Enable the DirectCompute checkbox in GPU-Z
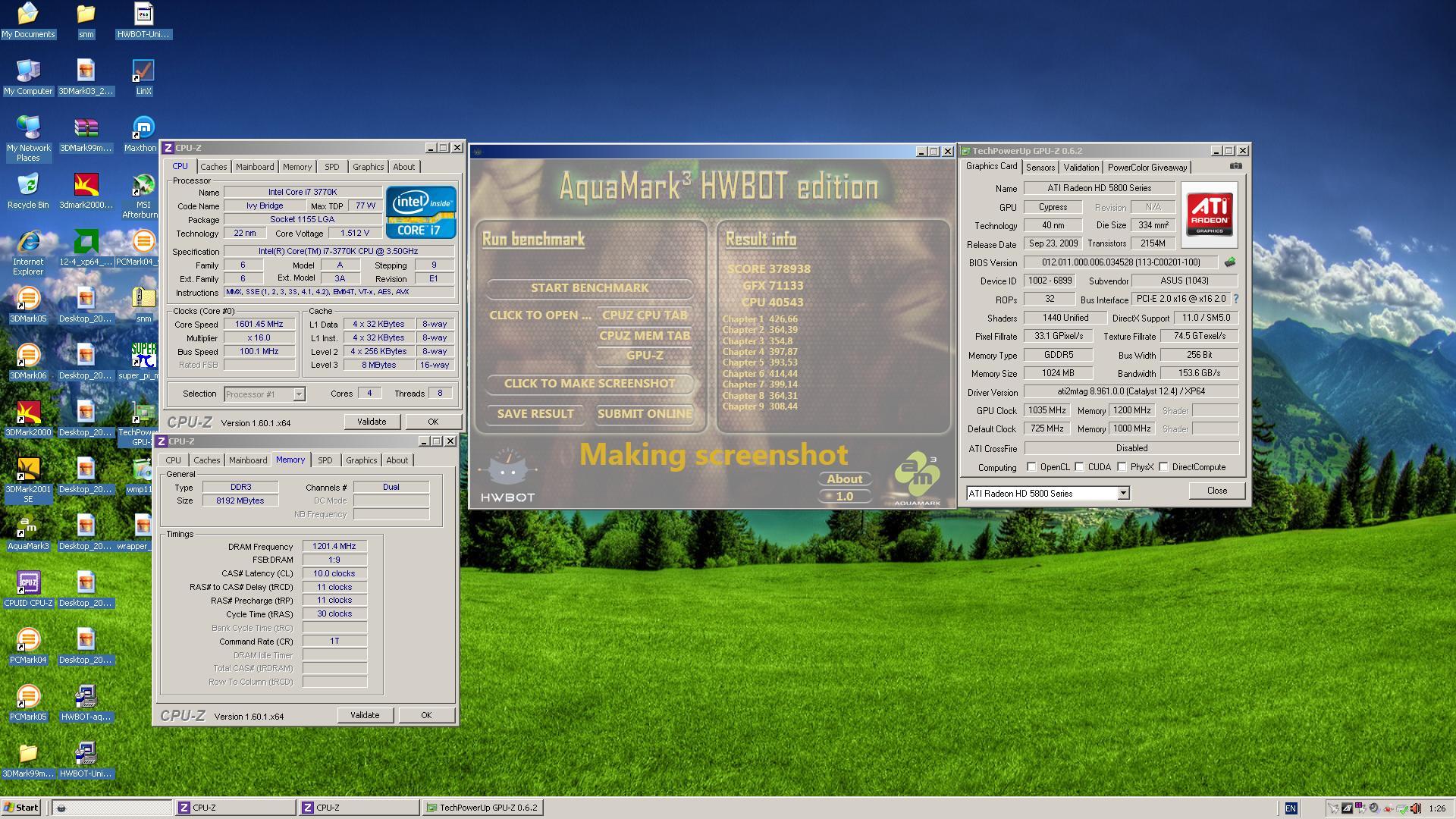 [x=1163, y=466]
